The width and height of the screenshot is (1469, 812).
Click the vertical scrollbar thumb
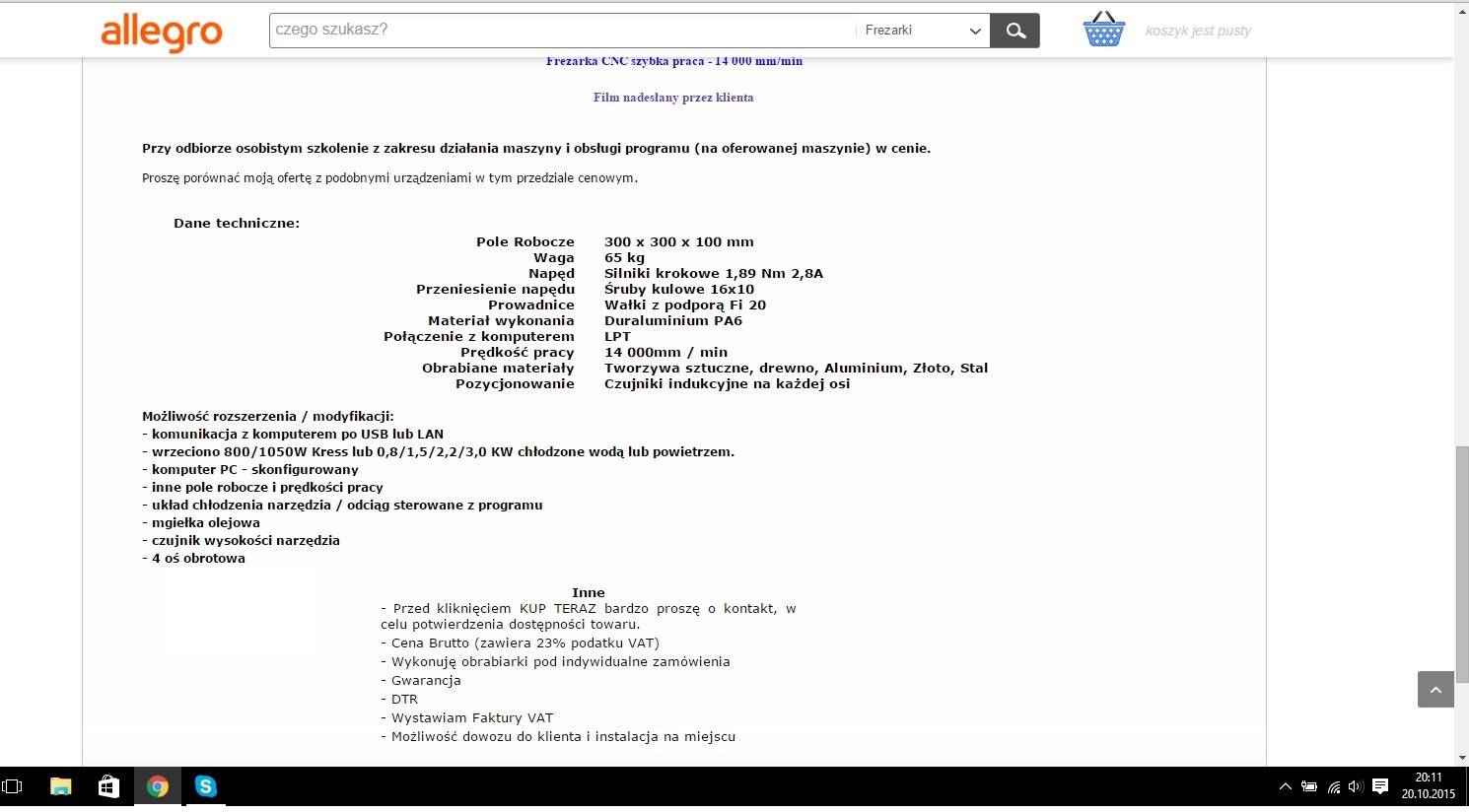pyautogui.click(x=1461, y=564)
